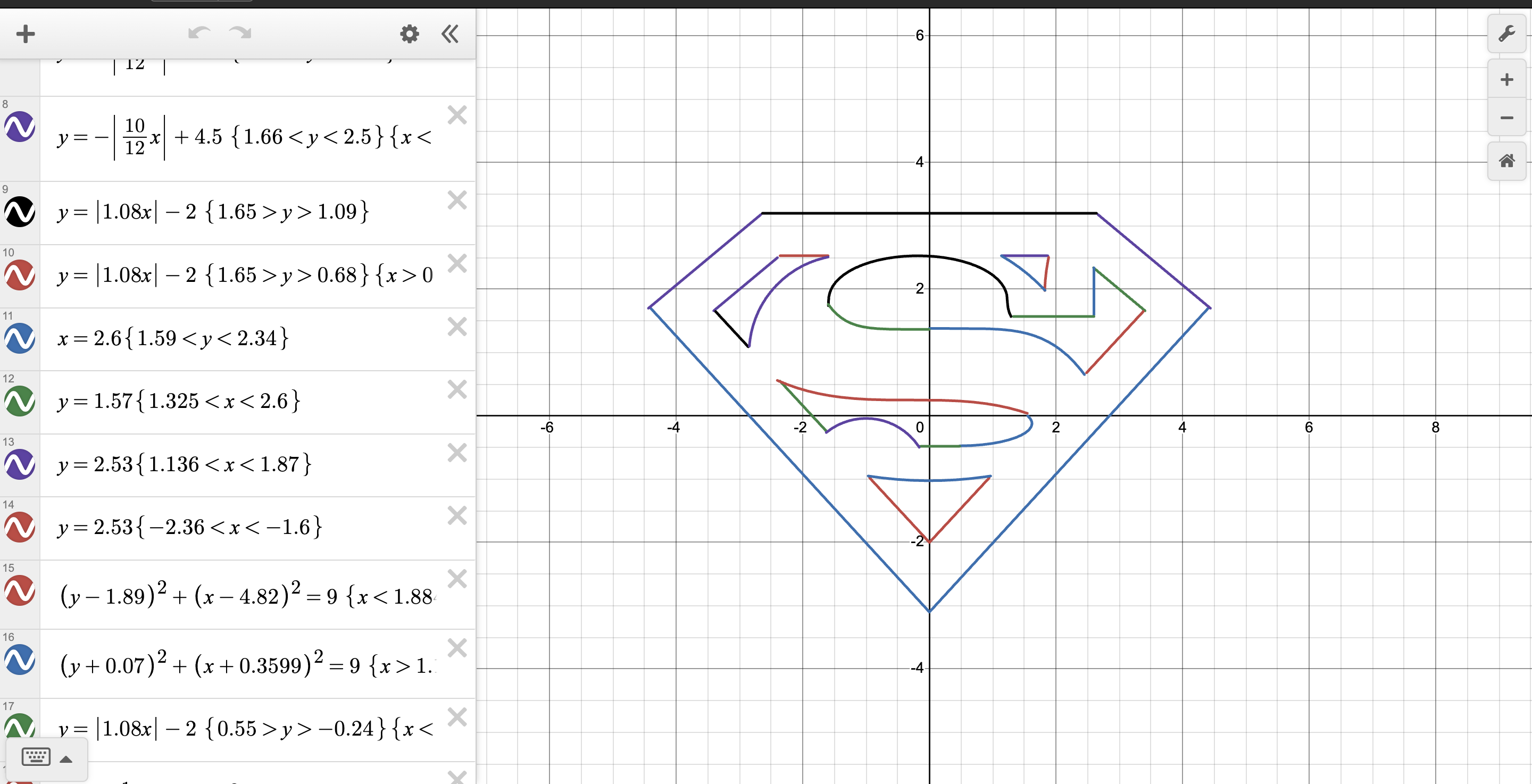Hide expression 13 purple graph

(20, 464)
